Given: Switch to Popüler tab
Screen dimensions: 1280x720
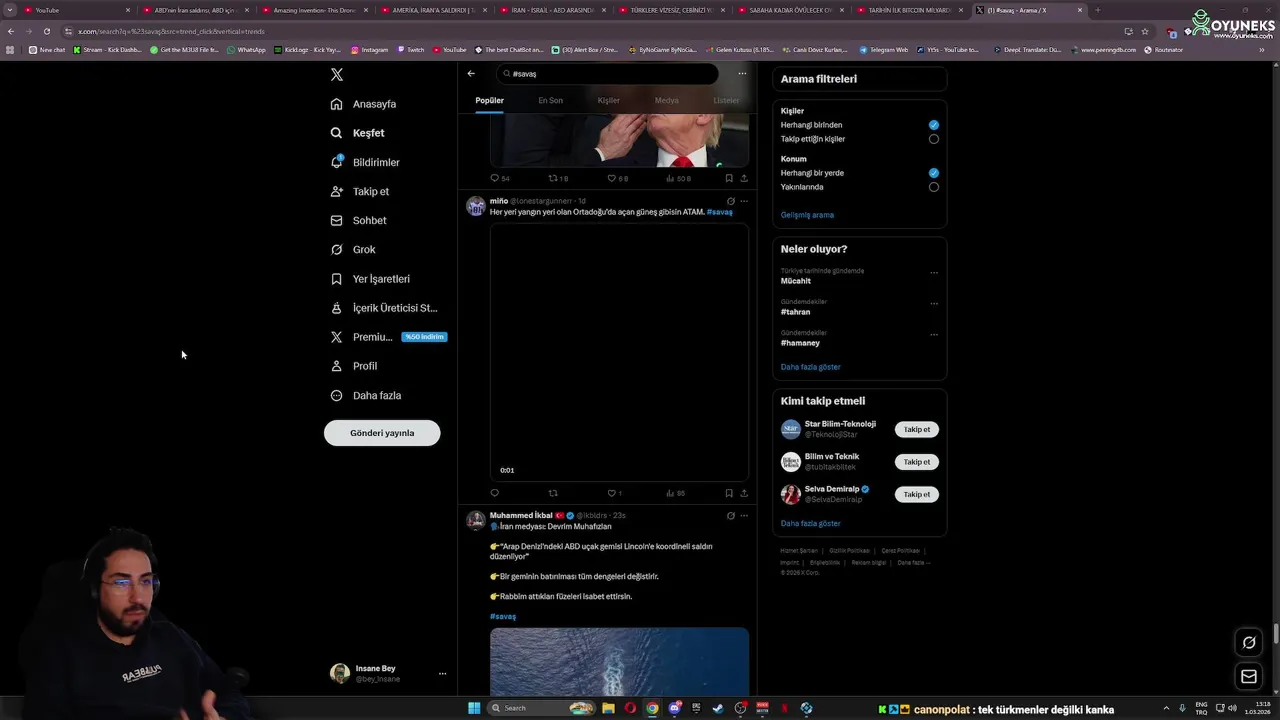Looking at the screenshot, I should click(489, 100).
